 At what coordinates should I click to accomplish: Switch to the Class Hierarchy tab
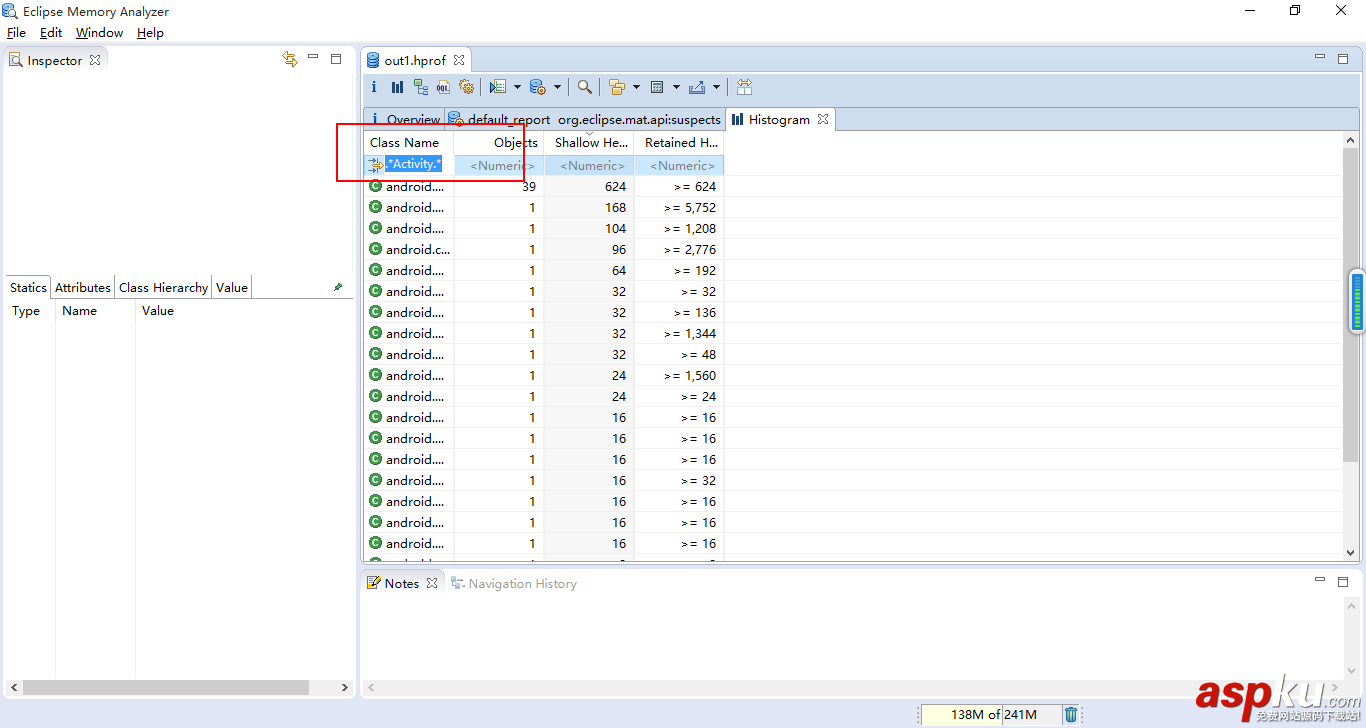point(163,288)
